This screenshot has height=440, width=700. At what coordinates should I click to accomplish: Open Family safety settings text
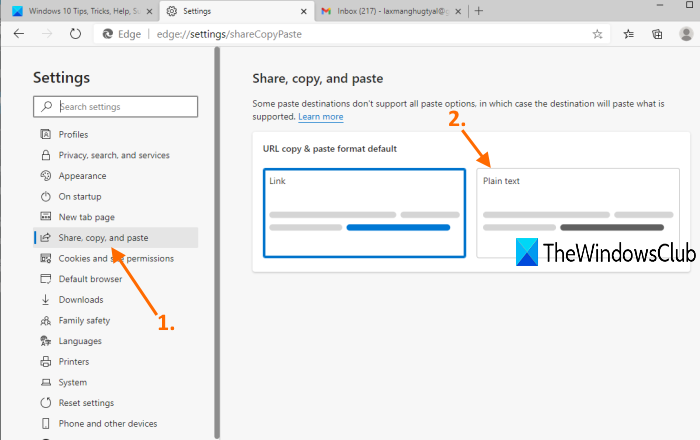pyautogui.click(x=84, y=320)
